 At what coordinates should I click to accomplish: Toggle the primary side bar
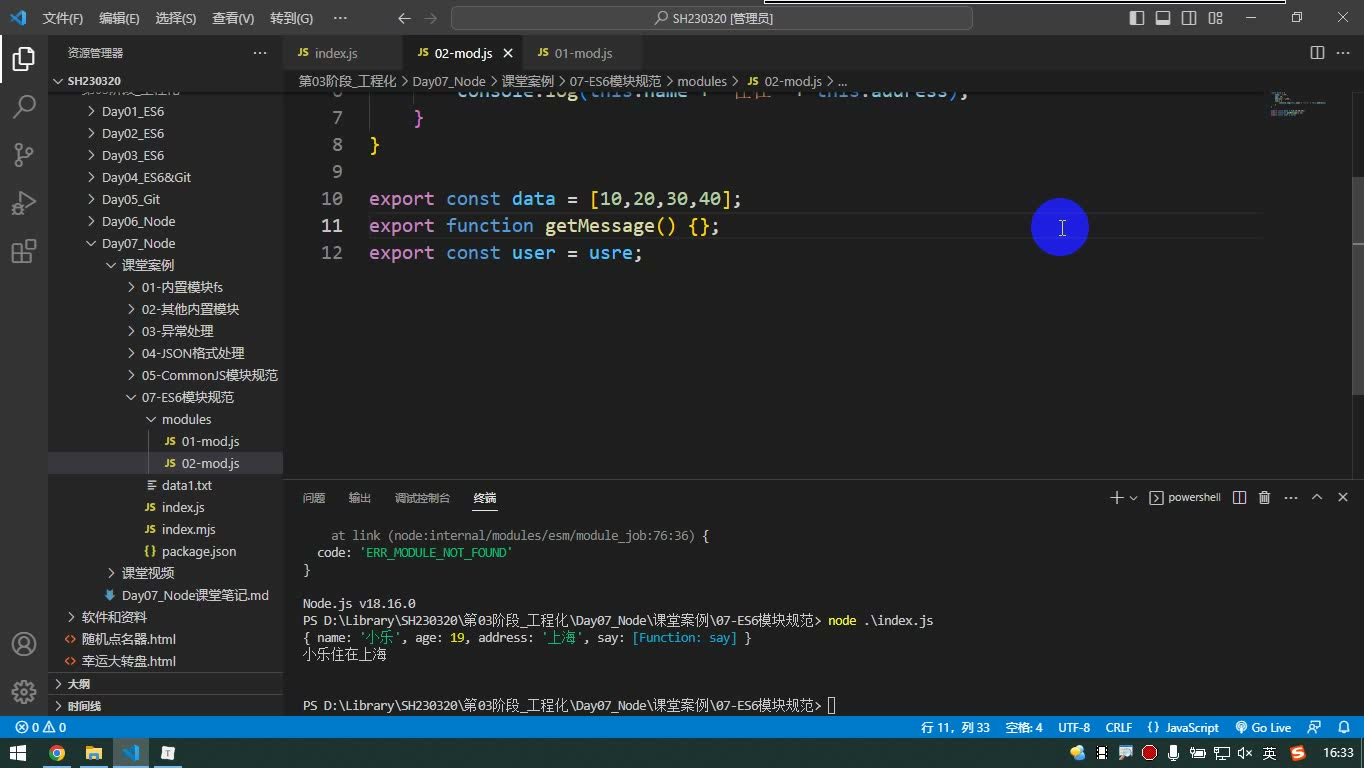point(1137,18)
